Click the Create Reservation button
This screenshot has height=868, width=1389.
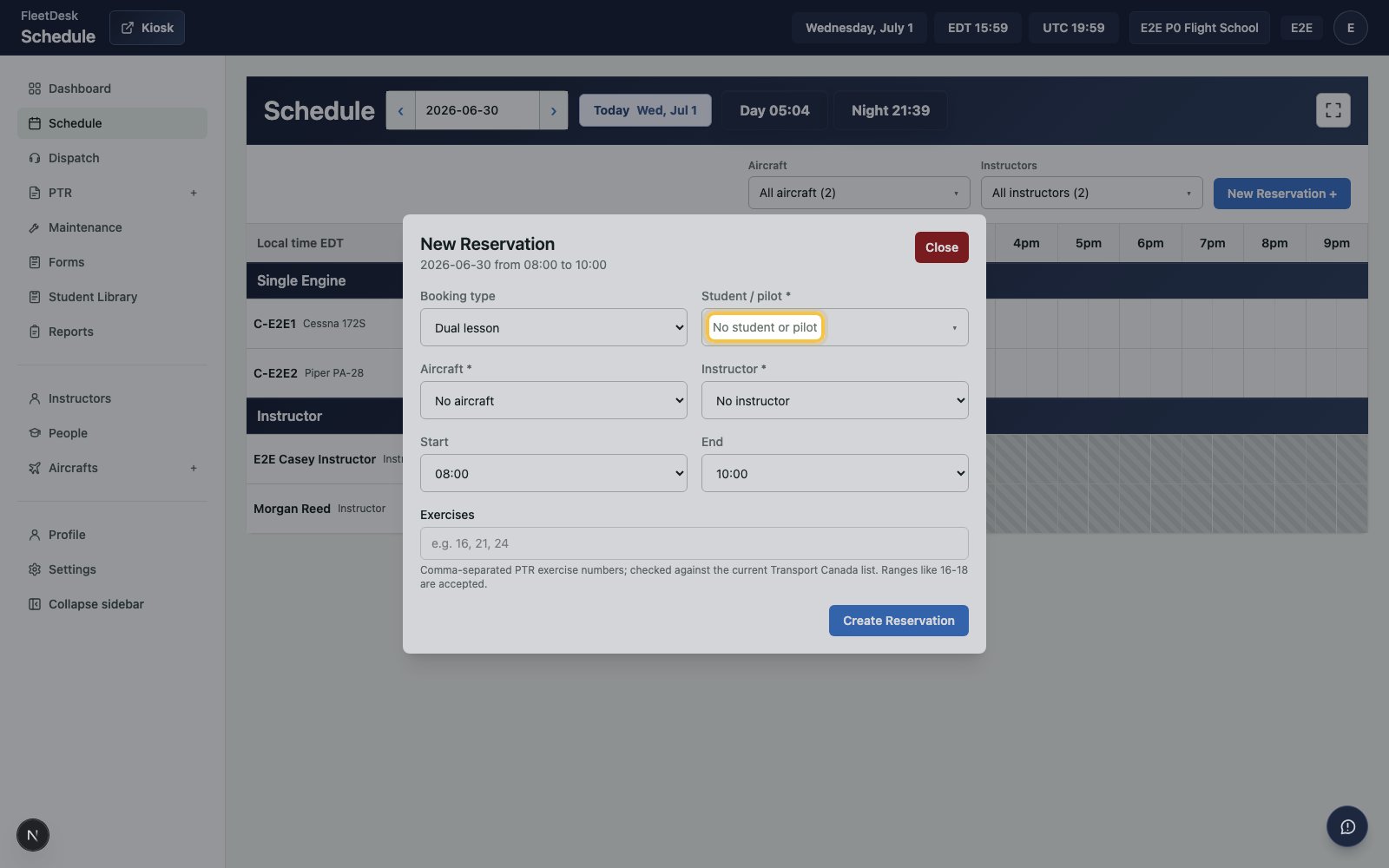[x=899, y=621]
